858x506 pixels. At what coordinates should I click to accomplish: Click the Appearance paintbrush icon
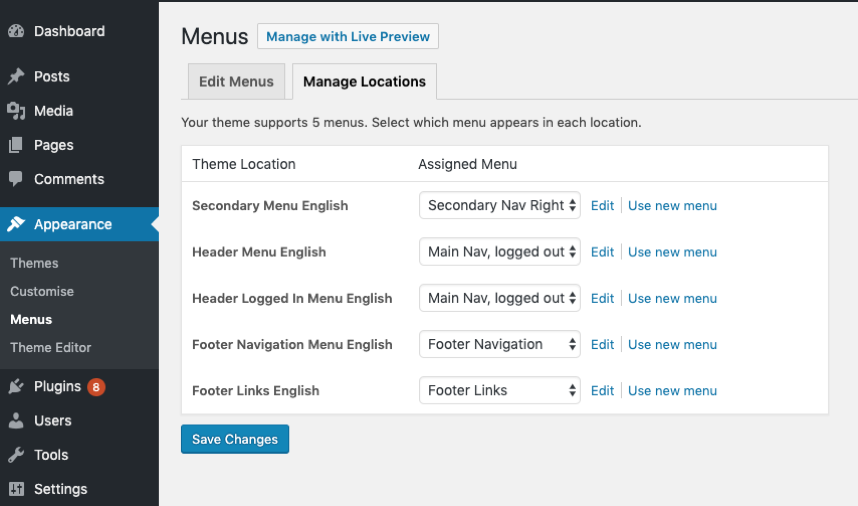coord(16,224)
